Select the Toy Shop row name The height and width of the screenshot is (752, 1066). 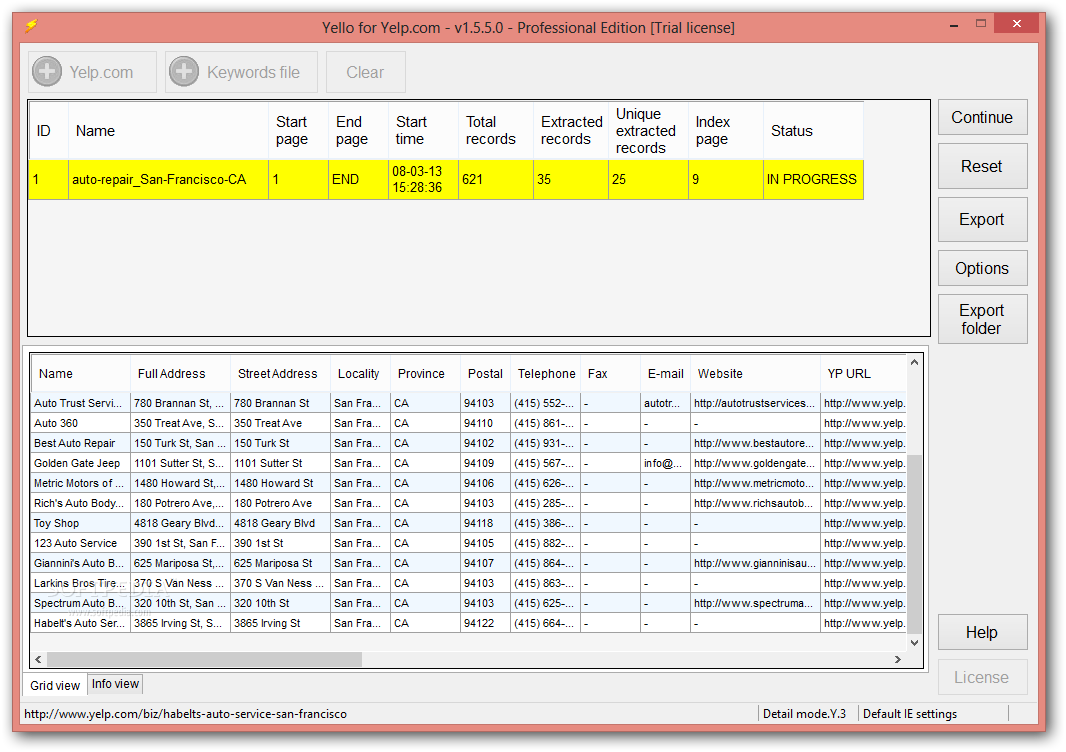(80, 524)
